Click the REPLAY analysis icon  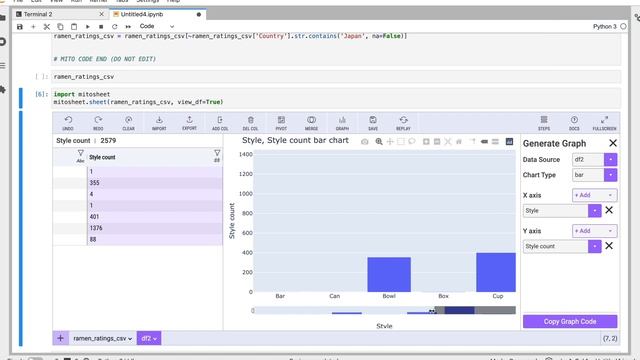(x=403, y=122)
